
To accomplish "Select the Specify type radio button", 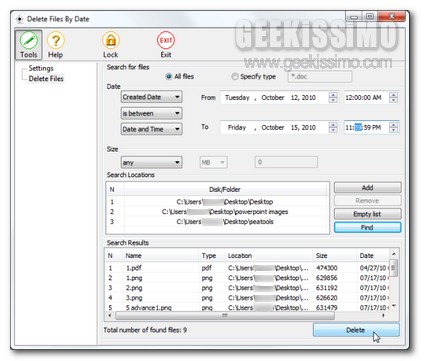I will pos(235,77).
